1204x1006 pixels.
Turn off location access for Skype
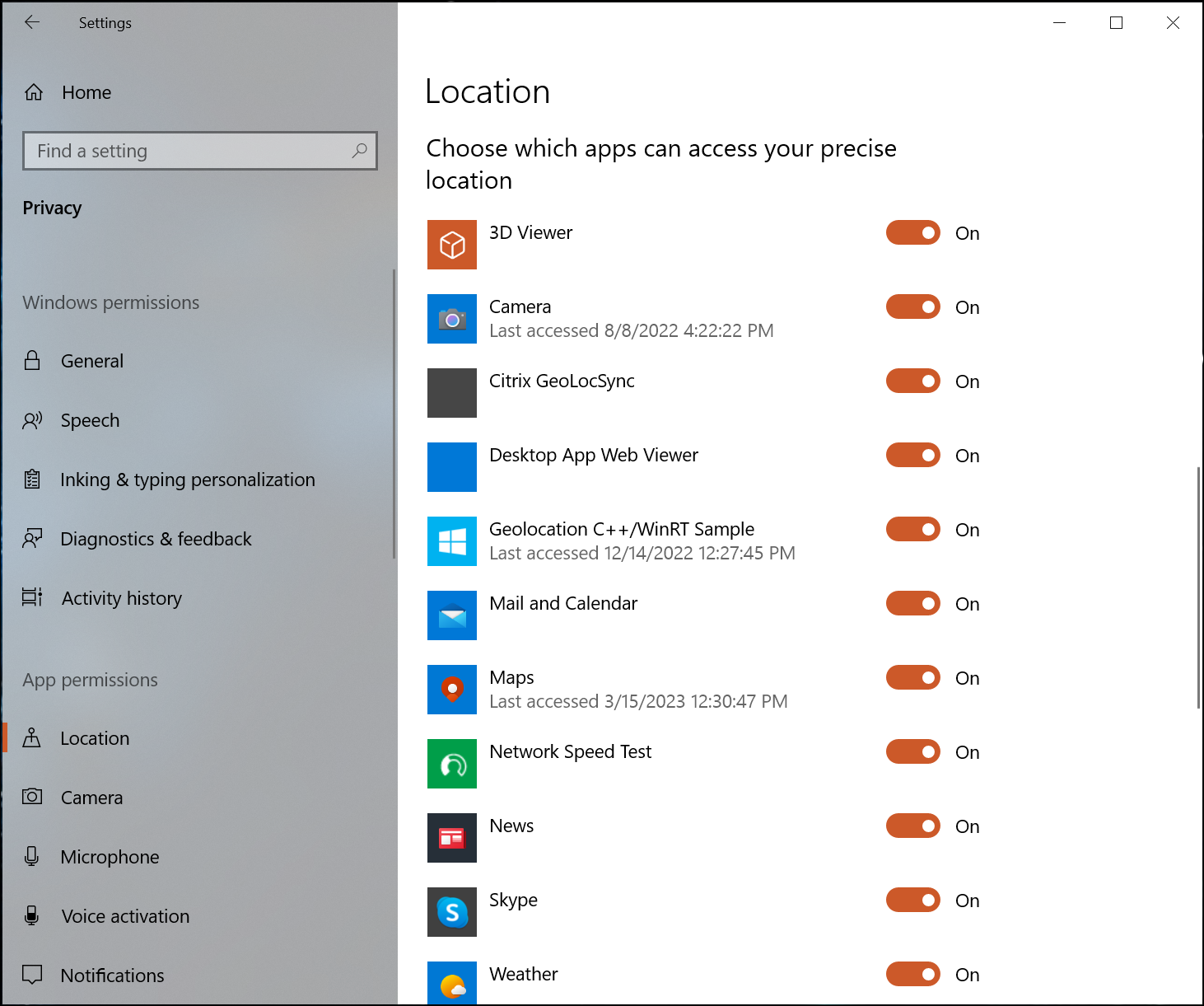912,900
